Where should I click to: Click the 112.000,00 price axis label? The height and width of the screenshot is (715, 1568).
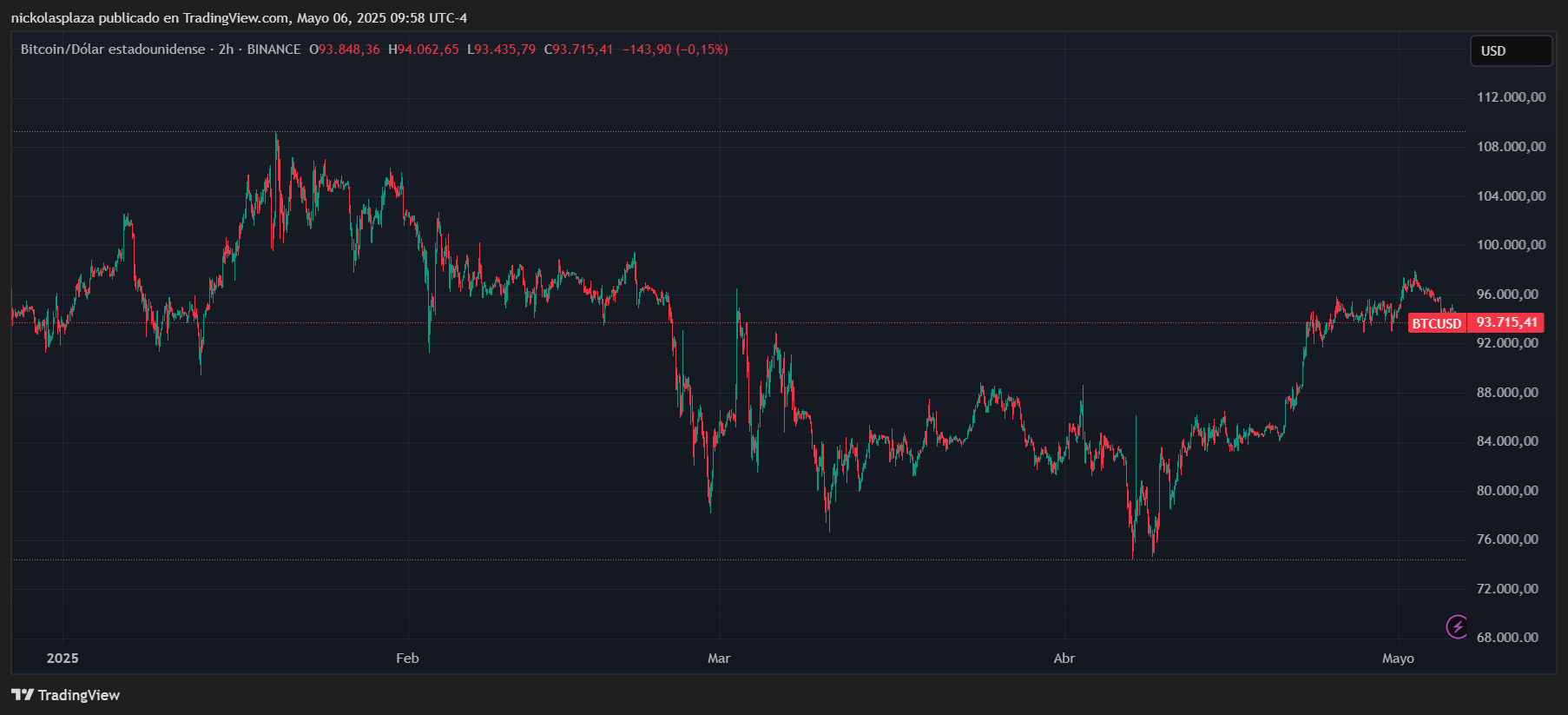[x=1511, y=97]
